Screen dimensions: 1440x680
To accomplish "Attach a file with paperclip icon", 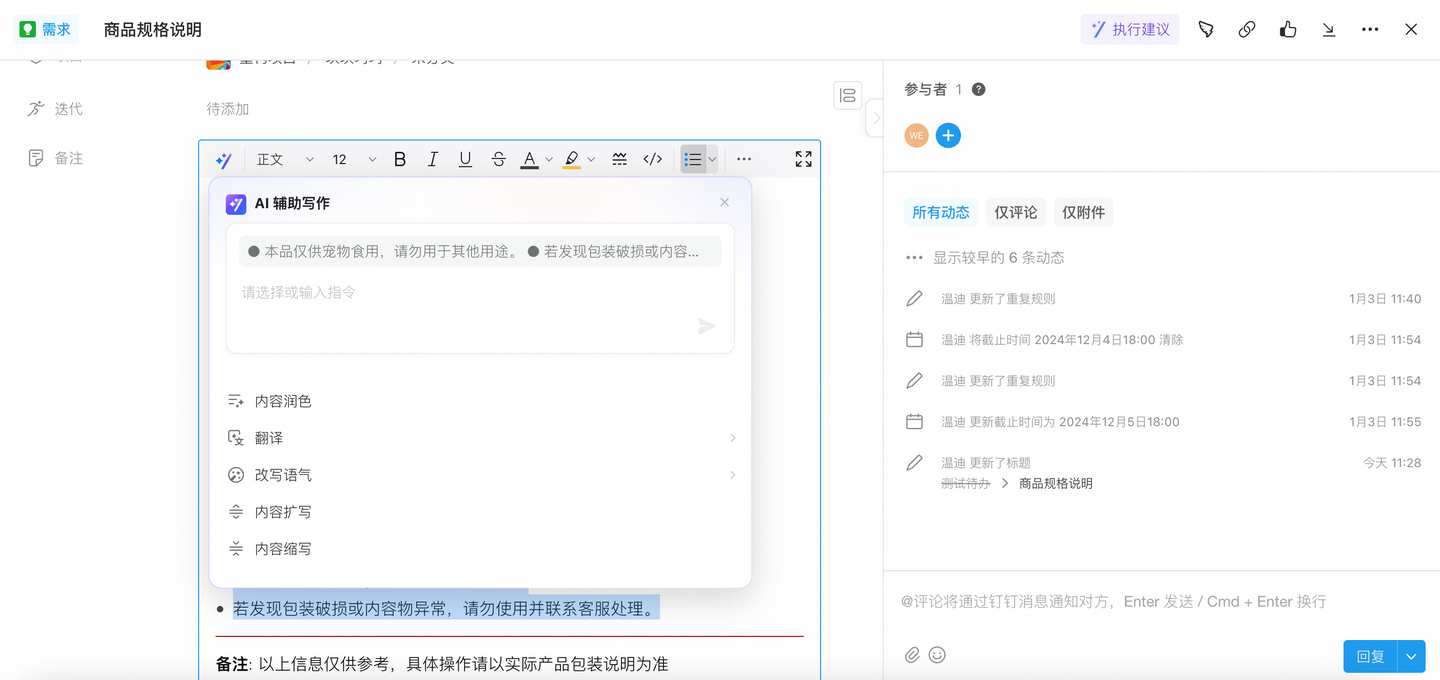I will (912, 655).
